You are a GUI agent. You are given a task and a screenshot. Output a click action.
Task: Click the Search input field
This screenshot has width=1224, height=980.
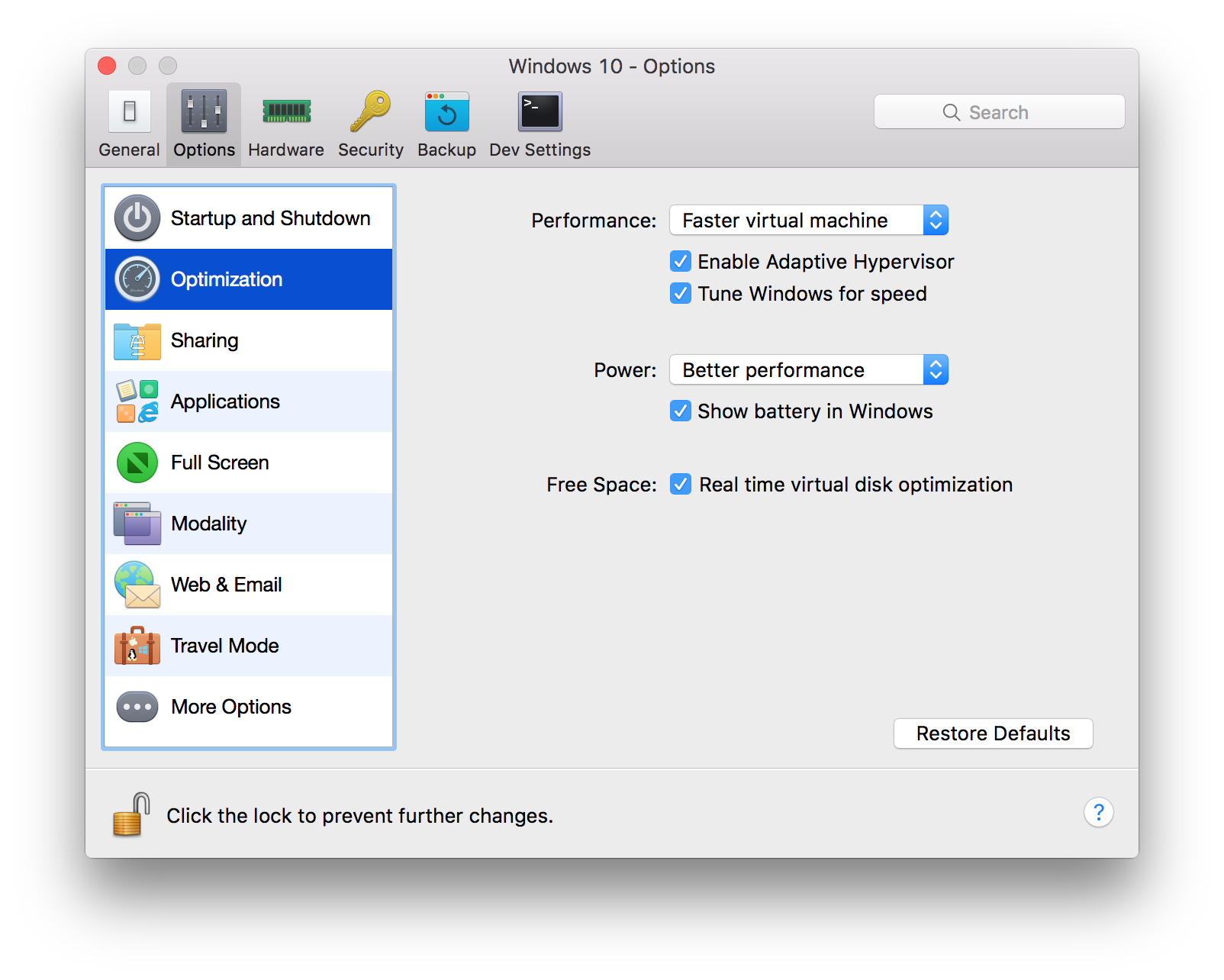pyautogui.click(x=999, y=112)
